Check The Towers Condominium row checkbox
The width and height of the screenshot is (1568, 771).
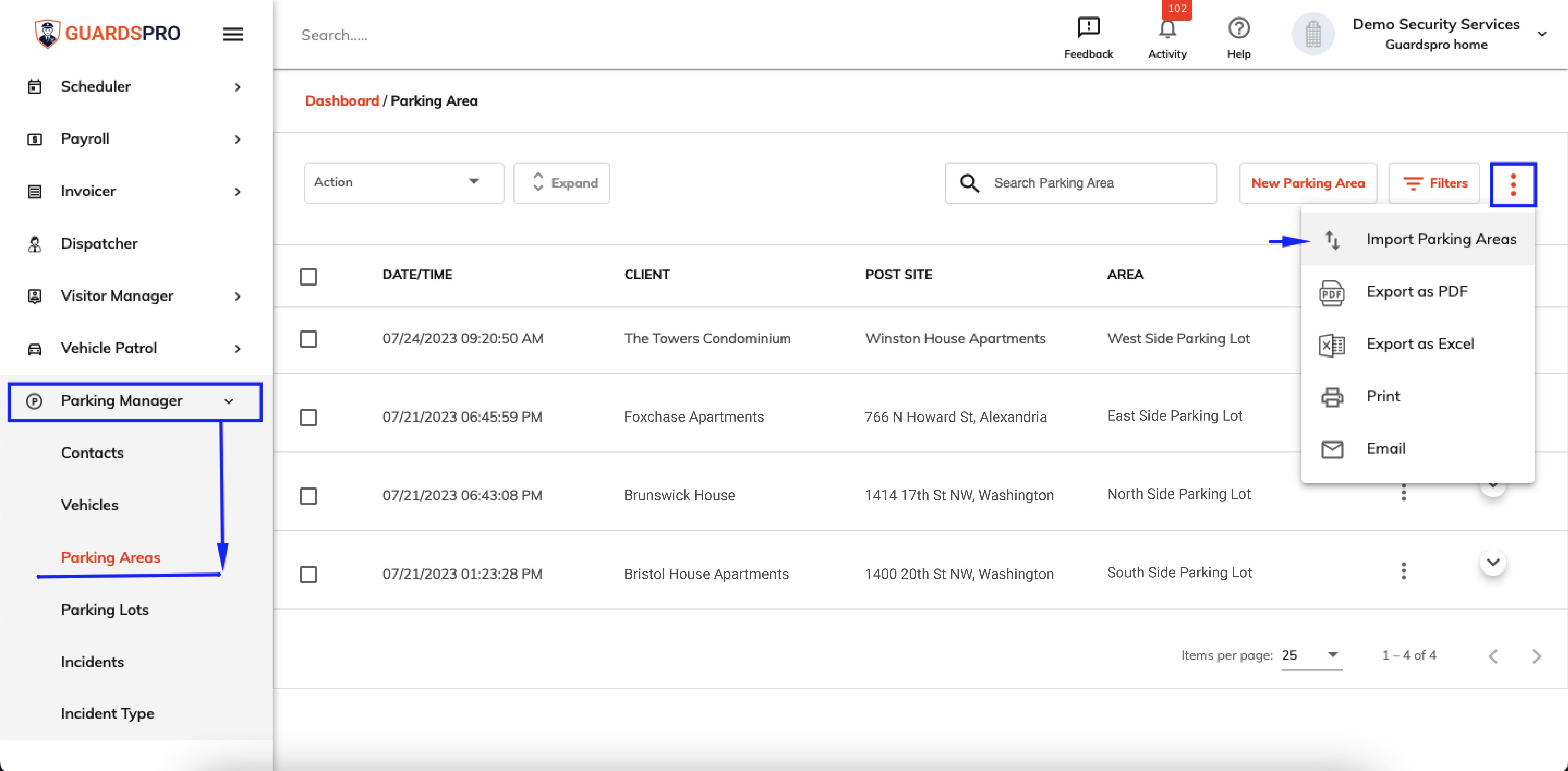(309, 339)
